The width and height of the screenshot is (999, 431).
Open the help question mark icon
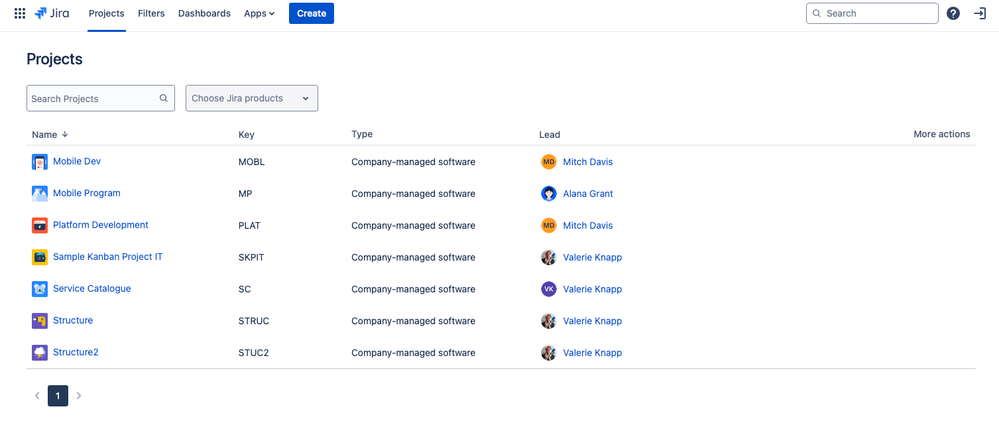[x=953, y=13]
